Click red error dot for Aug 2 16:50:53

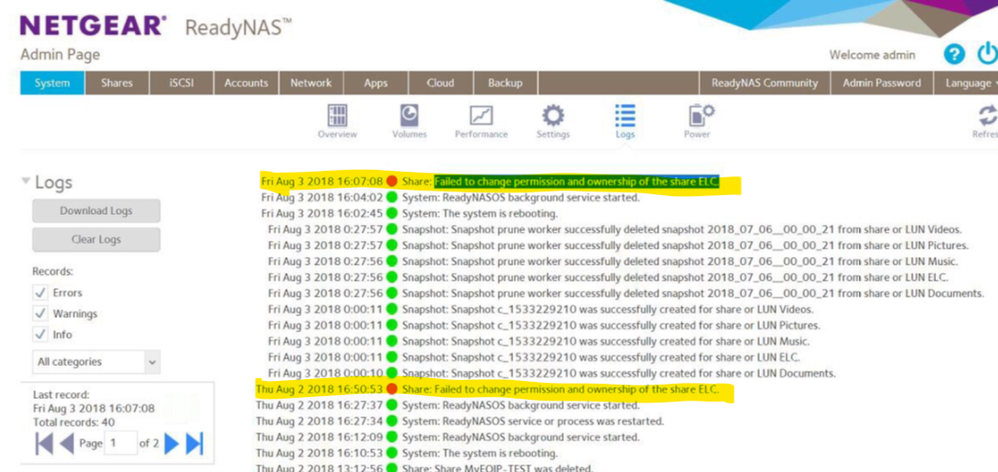click(391, 389)
